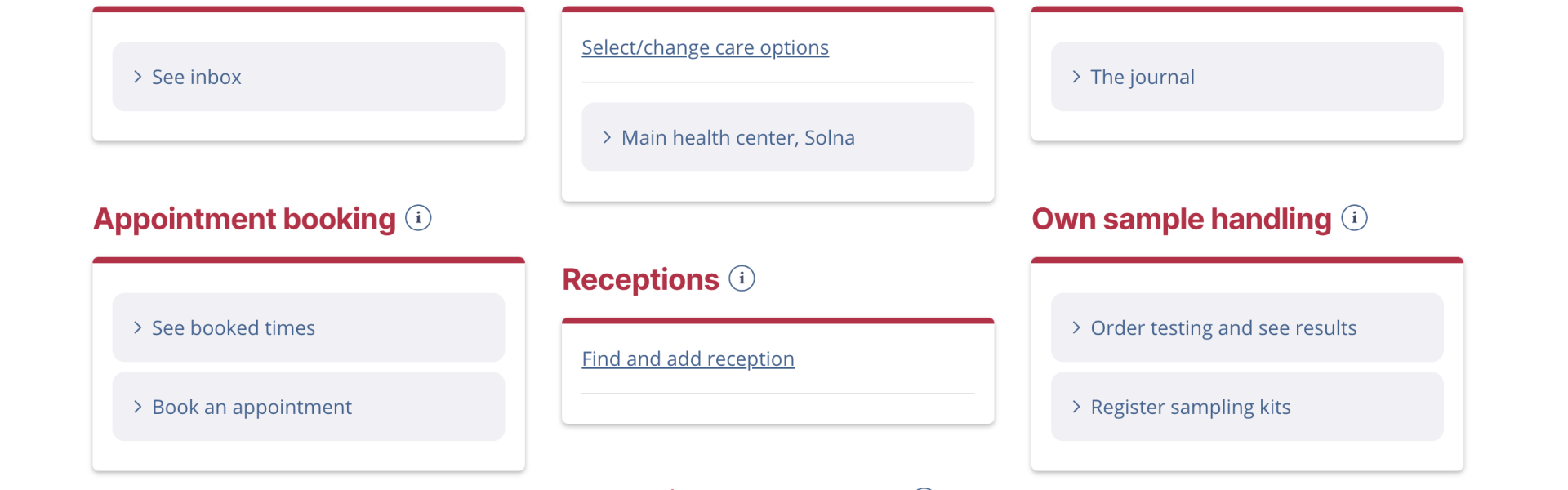
Task: Click chevron arrow on The journal
Action: tap(1076, 77)
